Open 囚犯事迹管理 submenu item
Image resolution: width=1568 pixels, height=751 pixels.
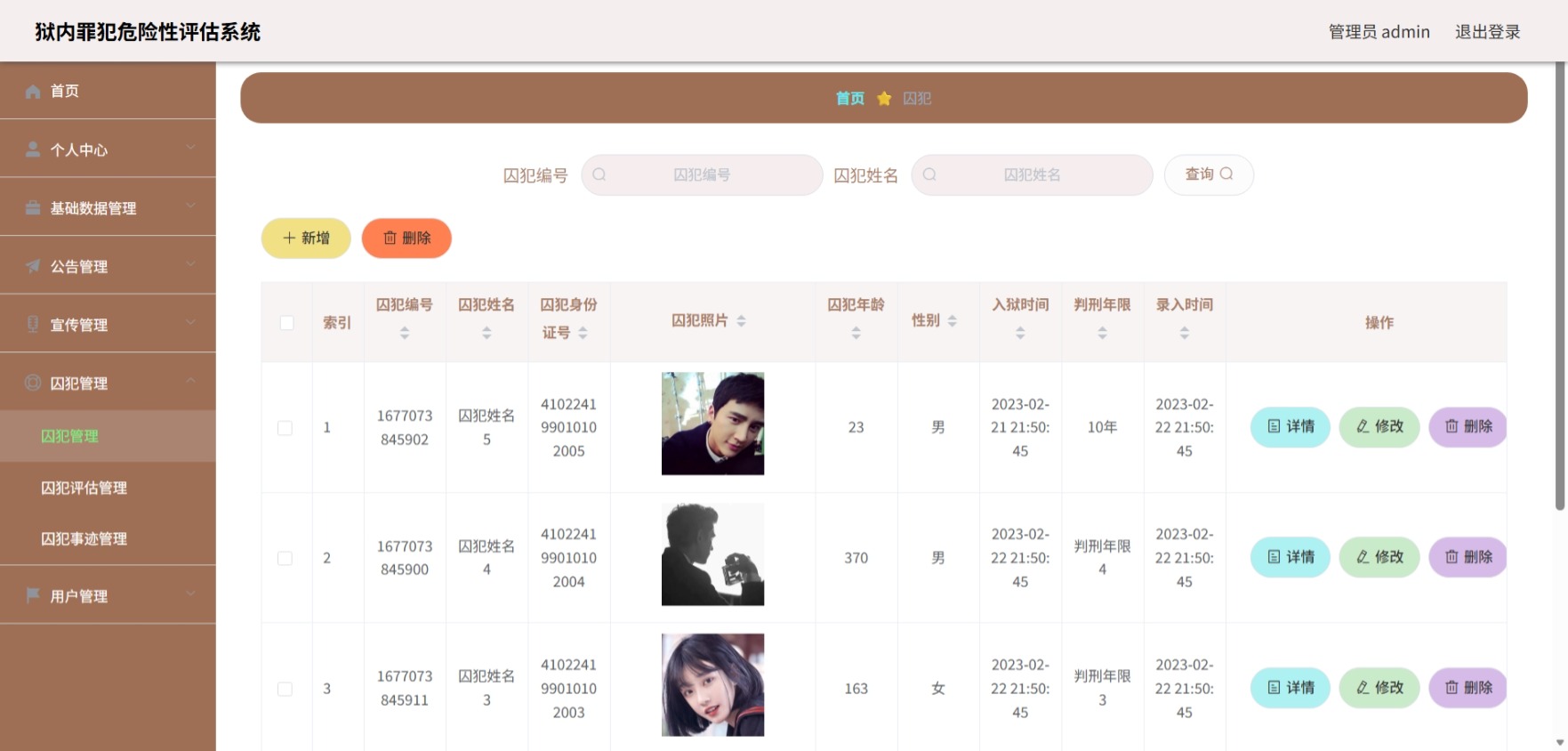point(108,538)
